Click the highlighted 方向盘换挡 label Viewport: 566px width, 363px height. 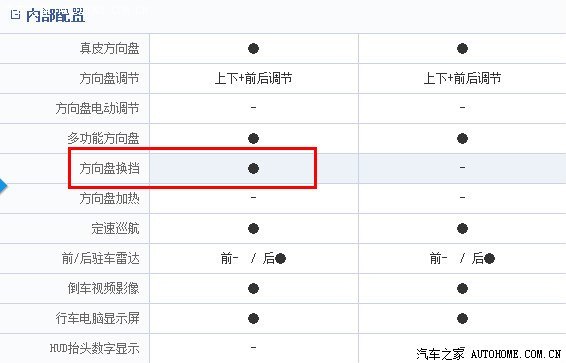click(110, 168)
